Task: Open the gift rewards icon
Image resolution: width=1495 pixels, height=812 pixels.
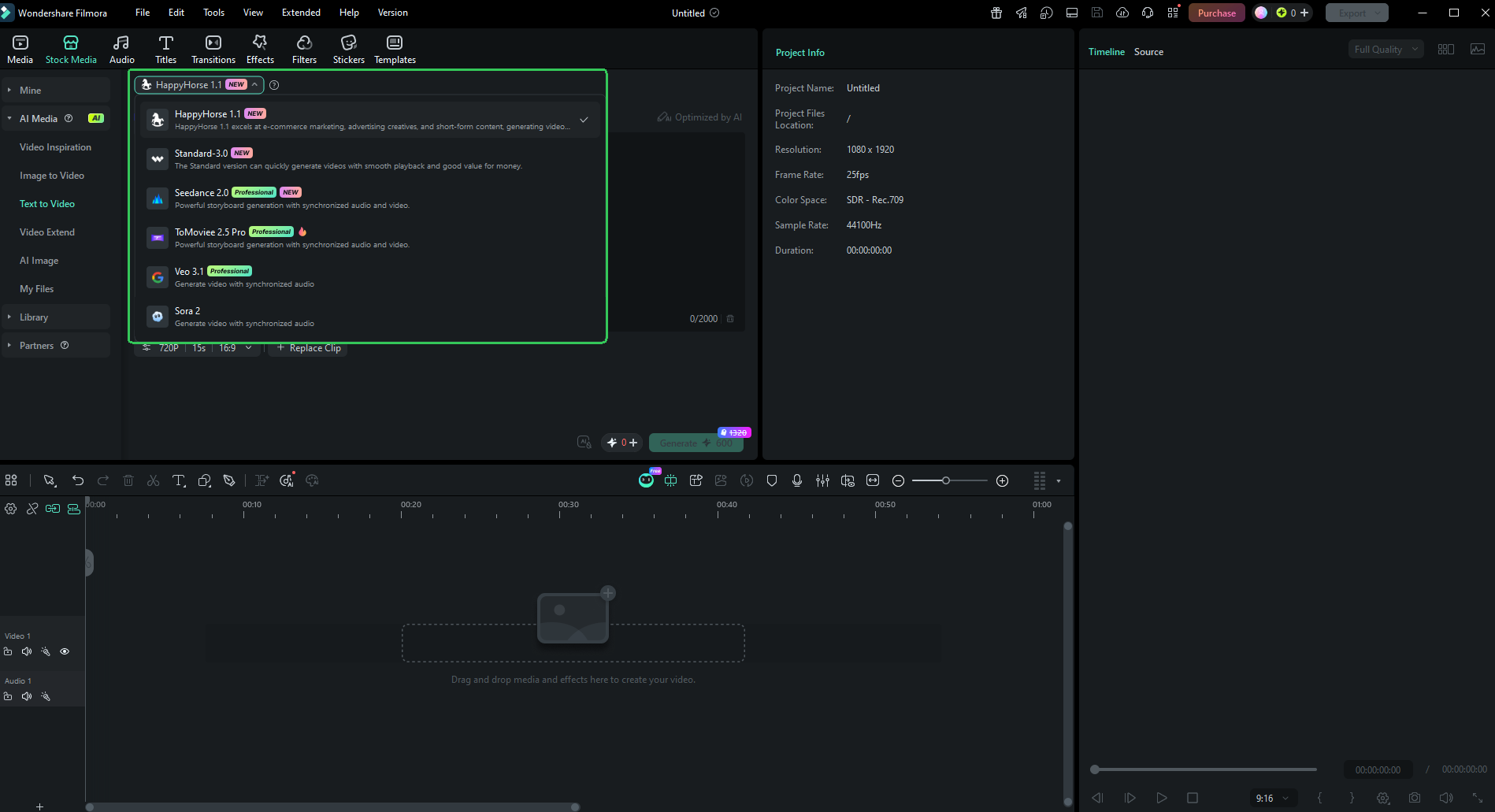Action: tap(996, 13)
